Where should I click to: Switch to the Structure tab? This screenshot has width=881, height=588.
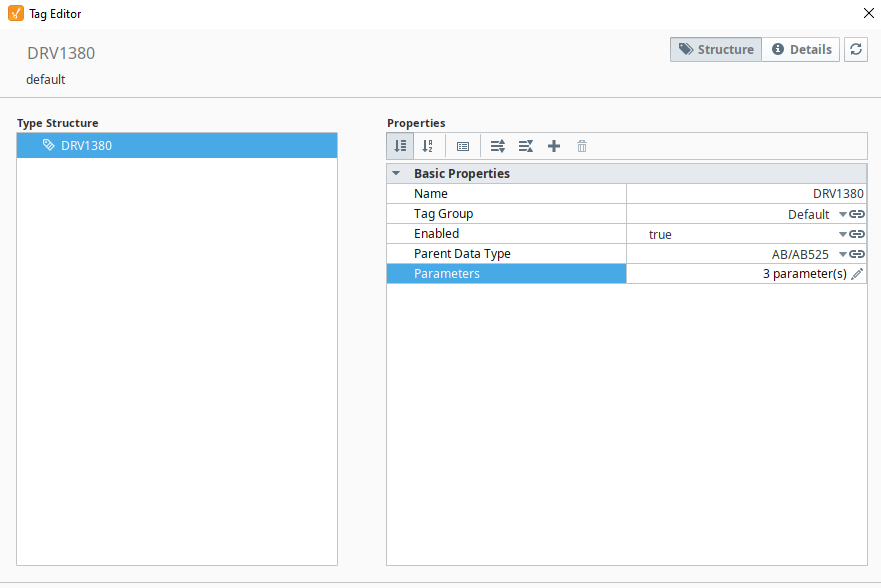716,49
